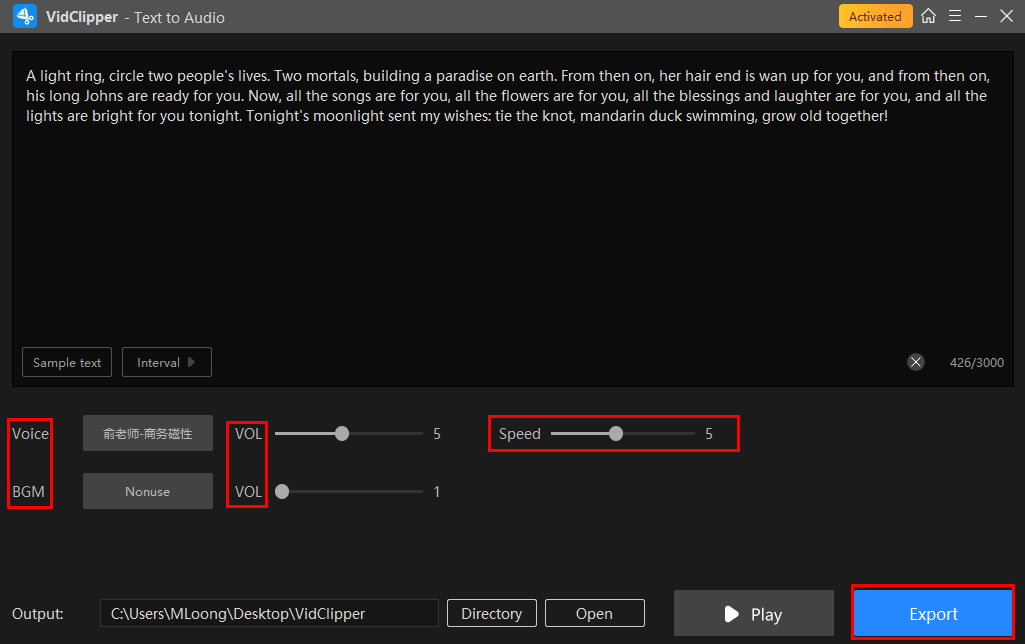Choose output folder with Directory button
1025x644 pixels.
coord(491,613)
